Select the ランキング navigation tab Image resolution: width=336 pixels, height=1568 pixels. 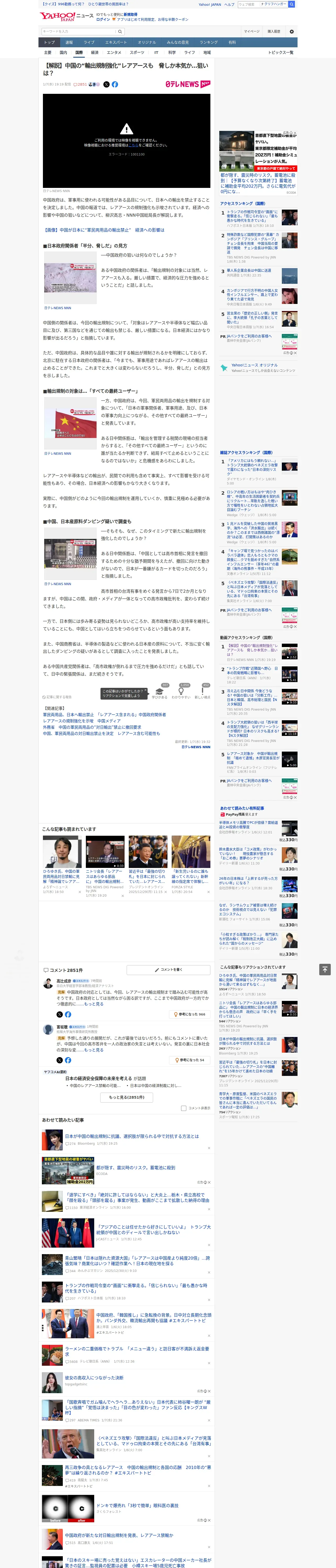[209, 43]
